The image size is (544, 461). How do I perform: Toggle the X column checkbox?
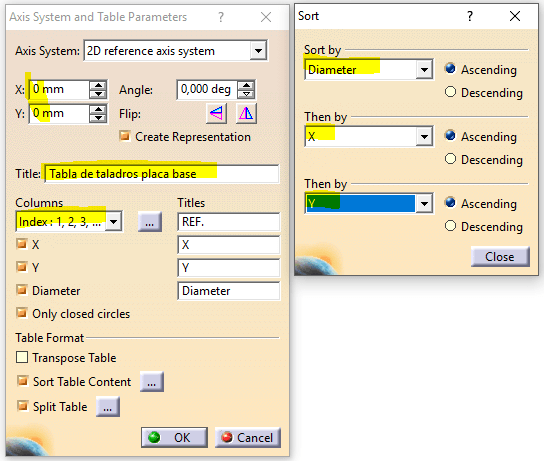tap(22, 244)
